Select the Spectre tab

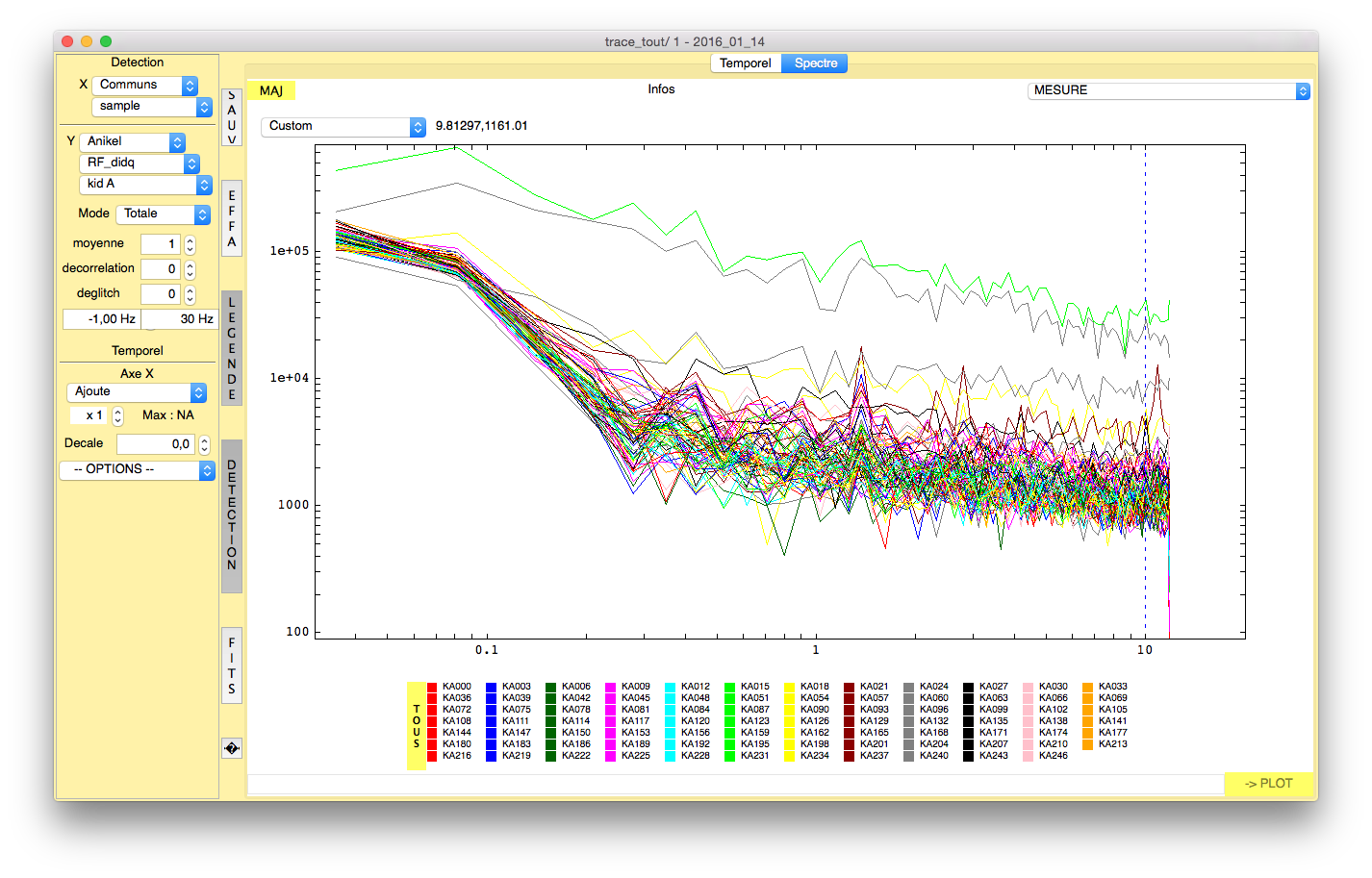coord(815,63)
